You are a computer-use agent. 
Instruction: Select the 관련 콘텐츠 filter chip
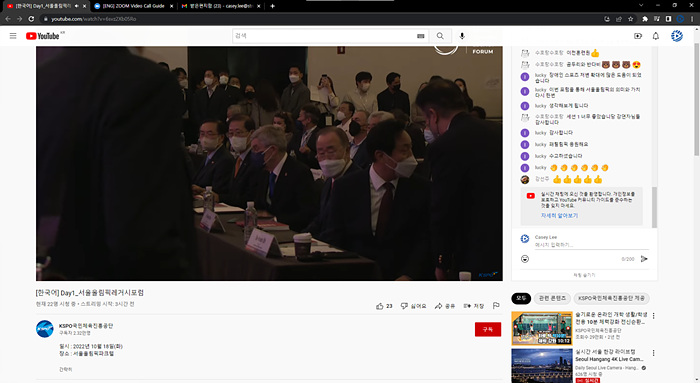(552, 298)
